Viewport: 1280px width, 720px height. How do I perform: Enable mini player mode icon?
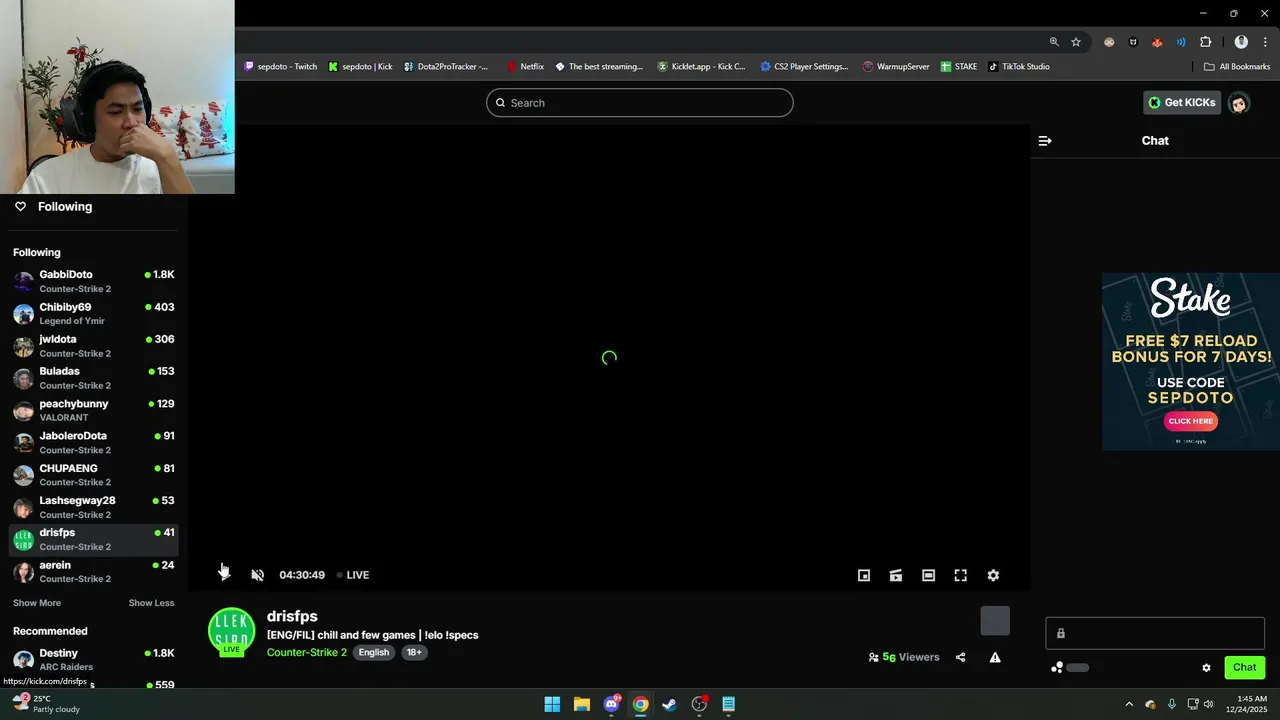pos(864,575)
